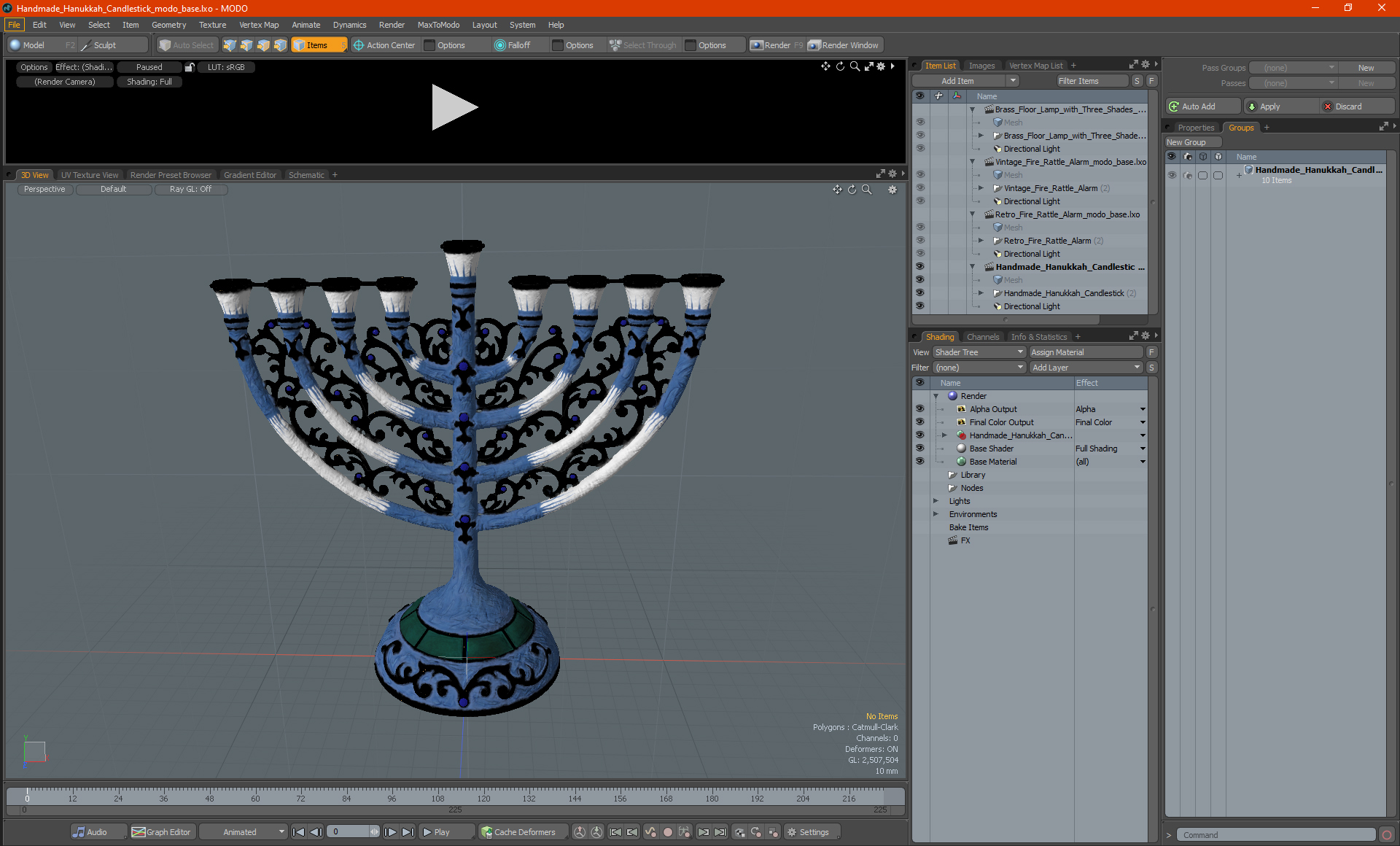
Task: Collapse the Render tree node
Action: [x=936, y=396]
